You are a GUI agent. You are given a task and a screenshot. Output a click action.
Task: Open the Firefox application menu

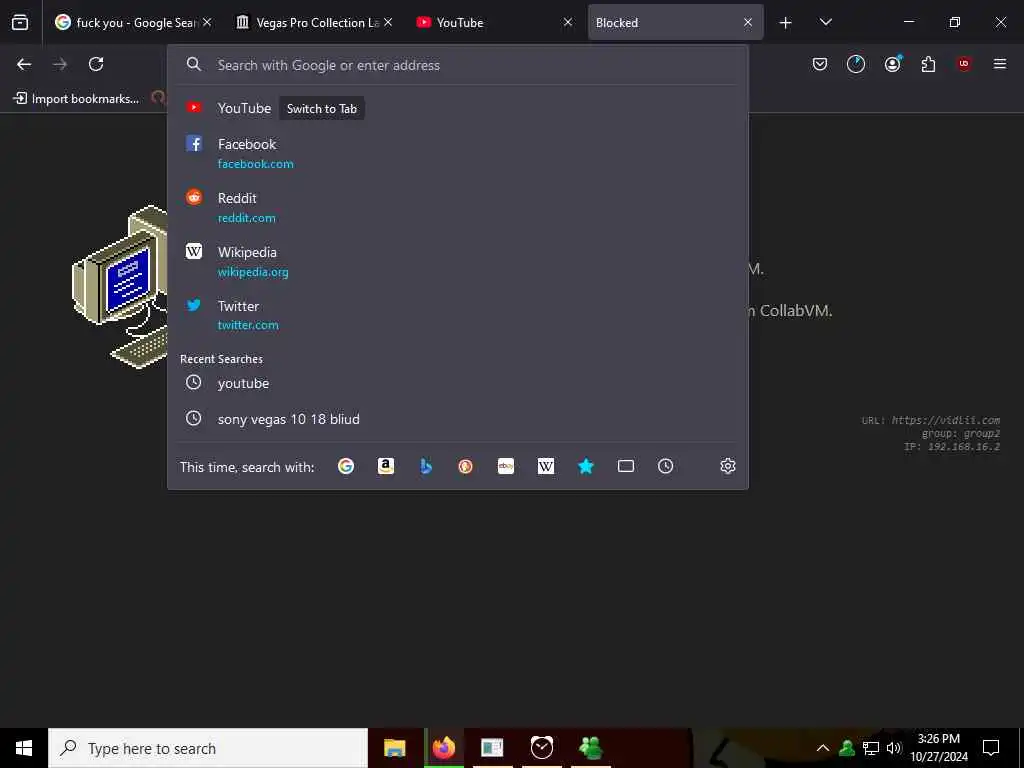pyautogui.click(x=1000, y=64)
